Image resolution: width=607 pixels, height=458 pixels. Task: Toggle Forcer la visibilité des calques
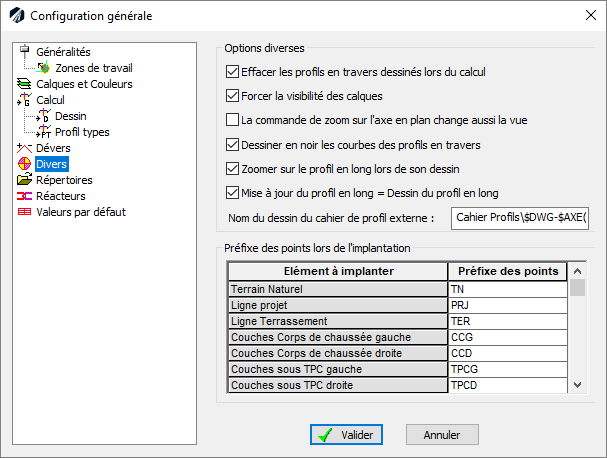(x=232, y=97)
